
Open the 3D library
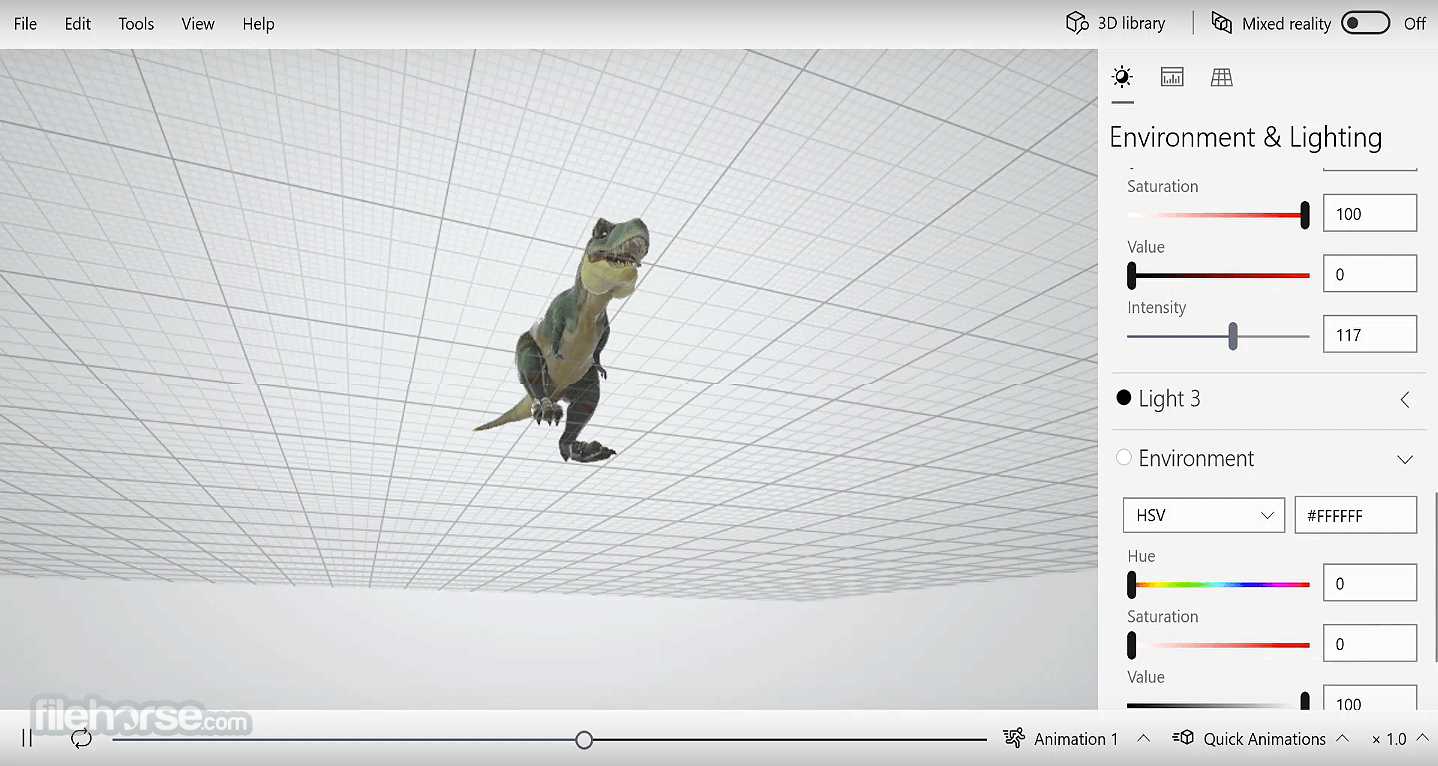[1116, 23]
